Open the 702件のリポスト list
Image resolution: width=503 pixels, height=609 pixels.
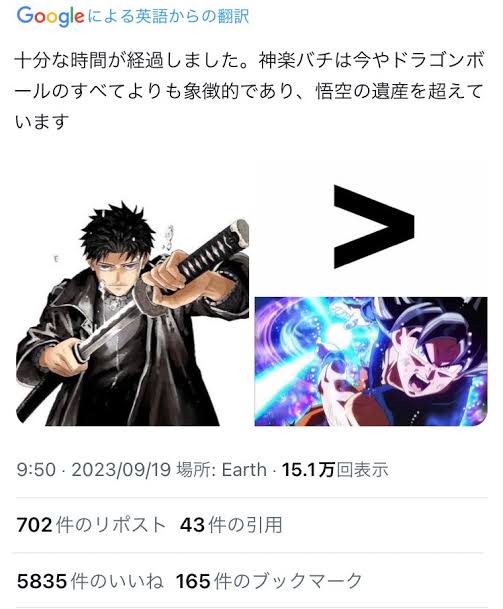pos(91,525)
